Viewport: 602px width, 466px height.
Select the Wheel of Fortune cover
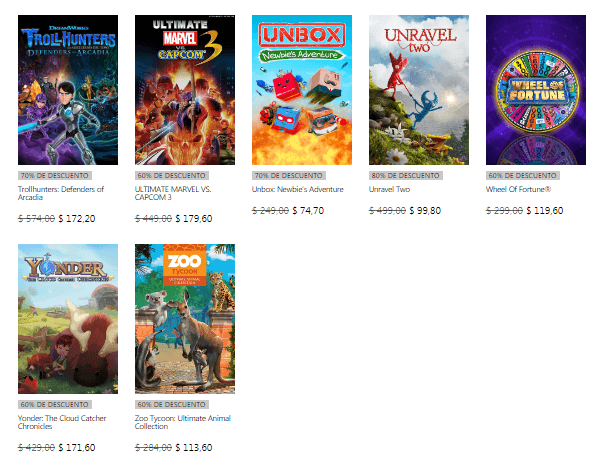536,90
